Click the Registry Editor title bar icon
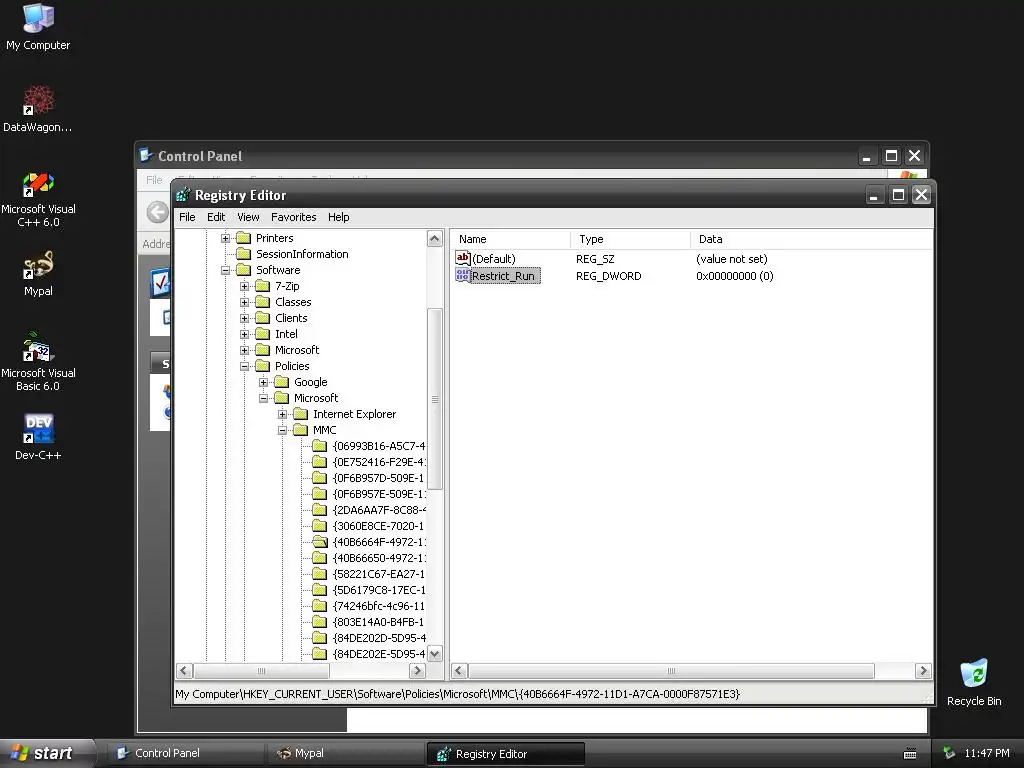The height and width of the screenshot is (768, 1024). [184, 195]
